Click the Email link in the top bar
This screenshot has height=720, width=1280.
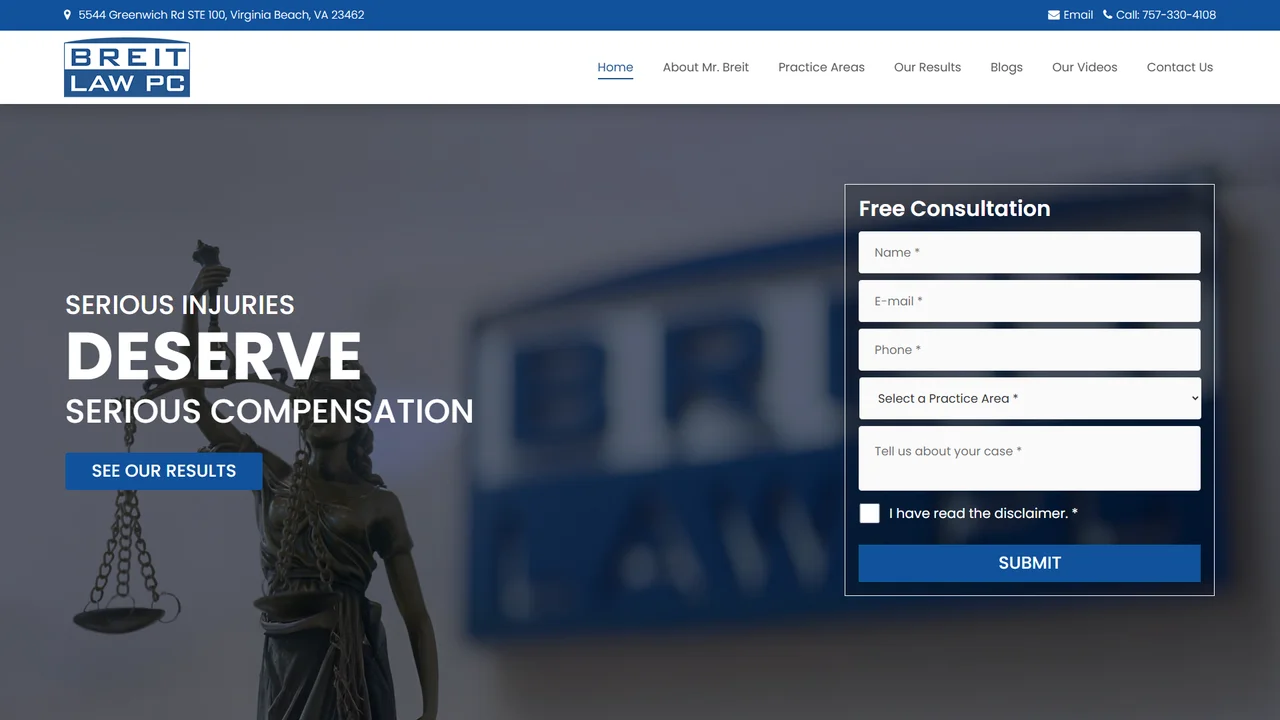coord(1078,15)
